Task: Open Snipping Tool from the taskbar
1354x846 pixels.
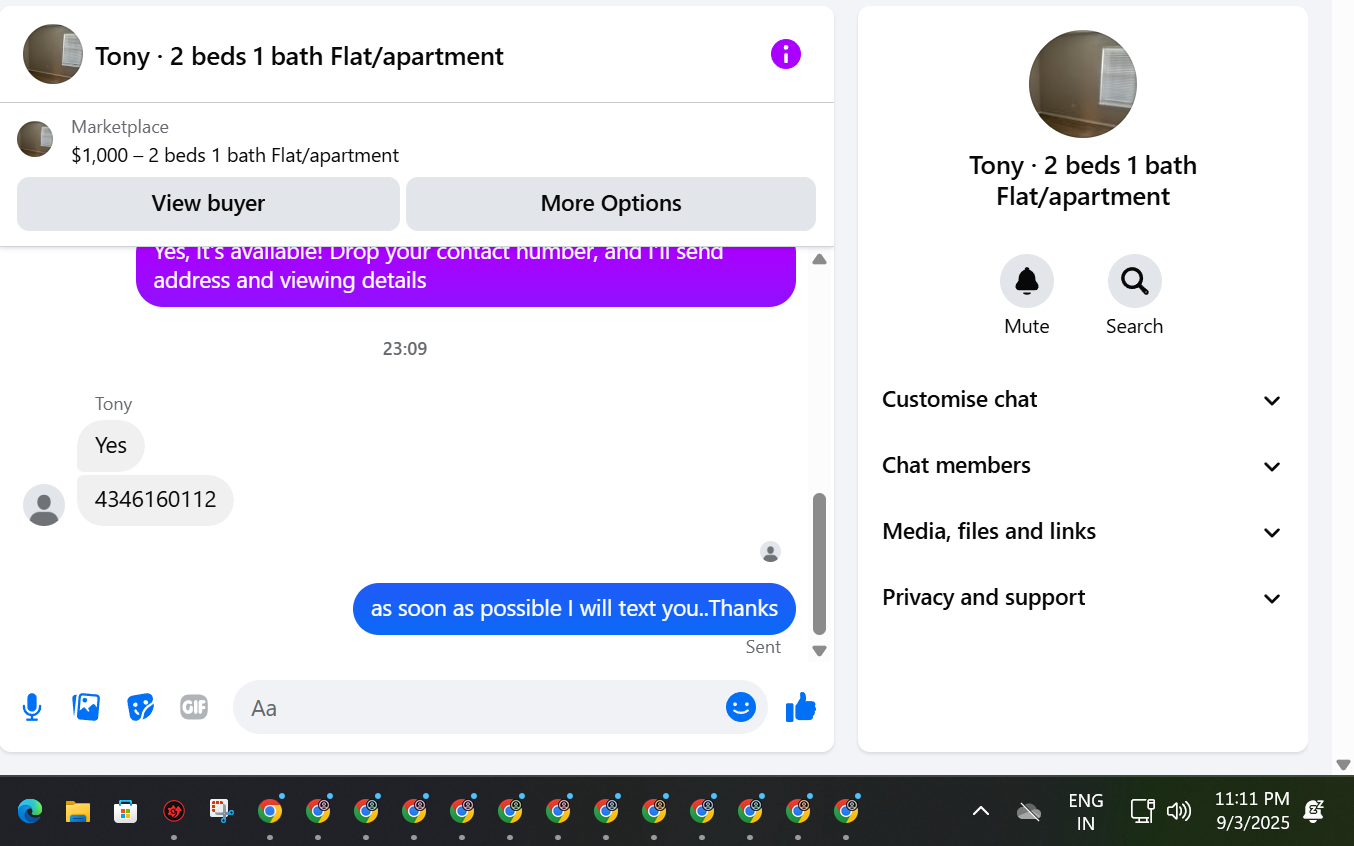Action: (x=221, y=811)
